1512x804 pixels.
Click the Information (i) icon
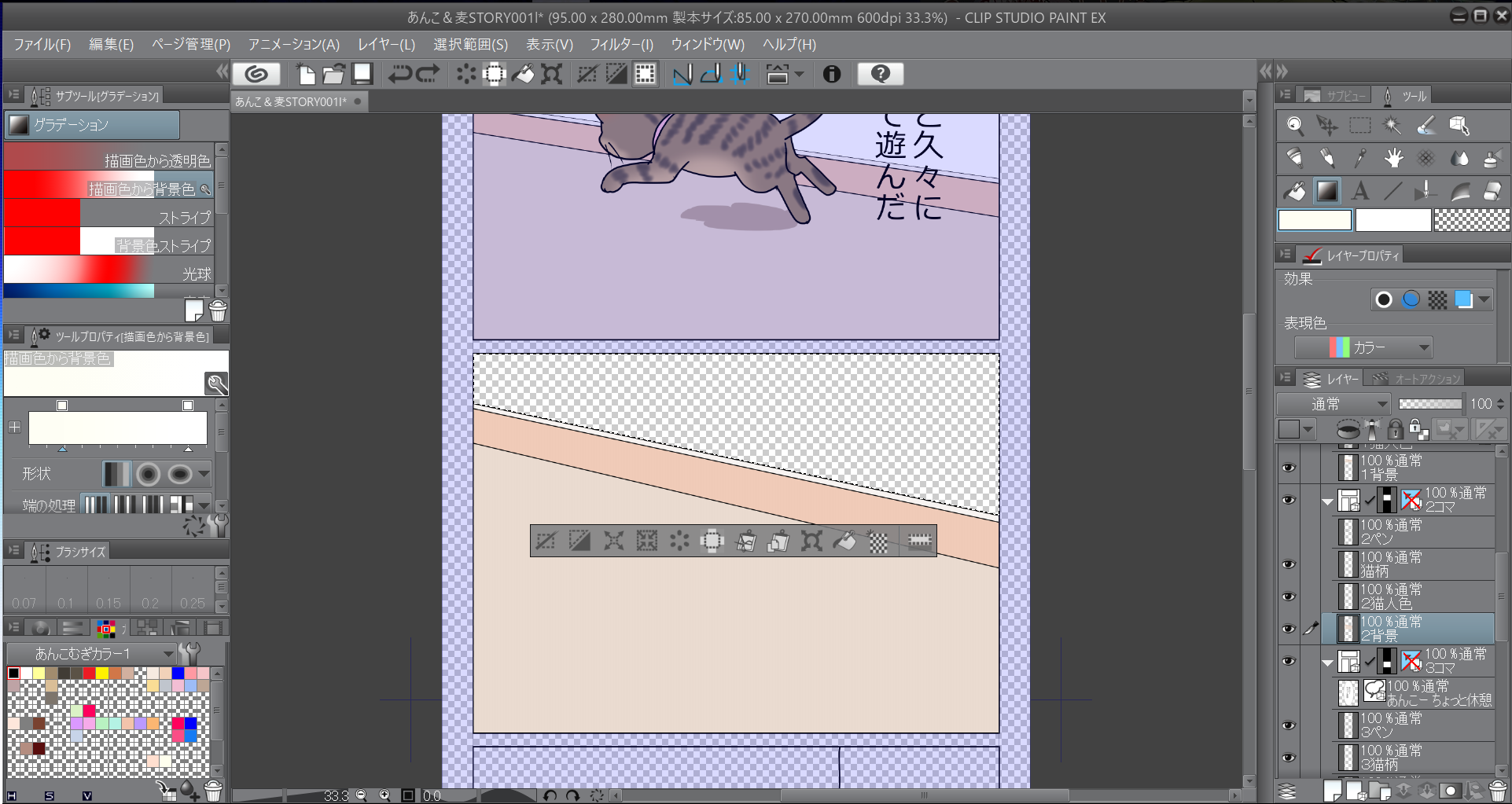832,74
